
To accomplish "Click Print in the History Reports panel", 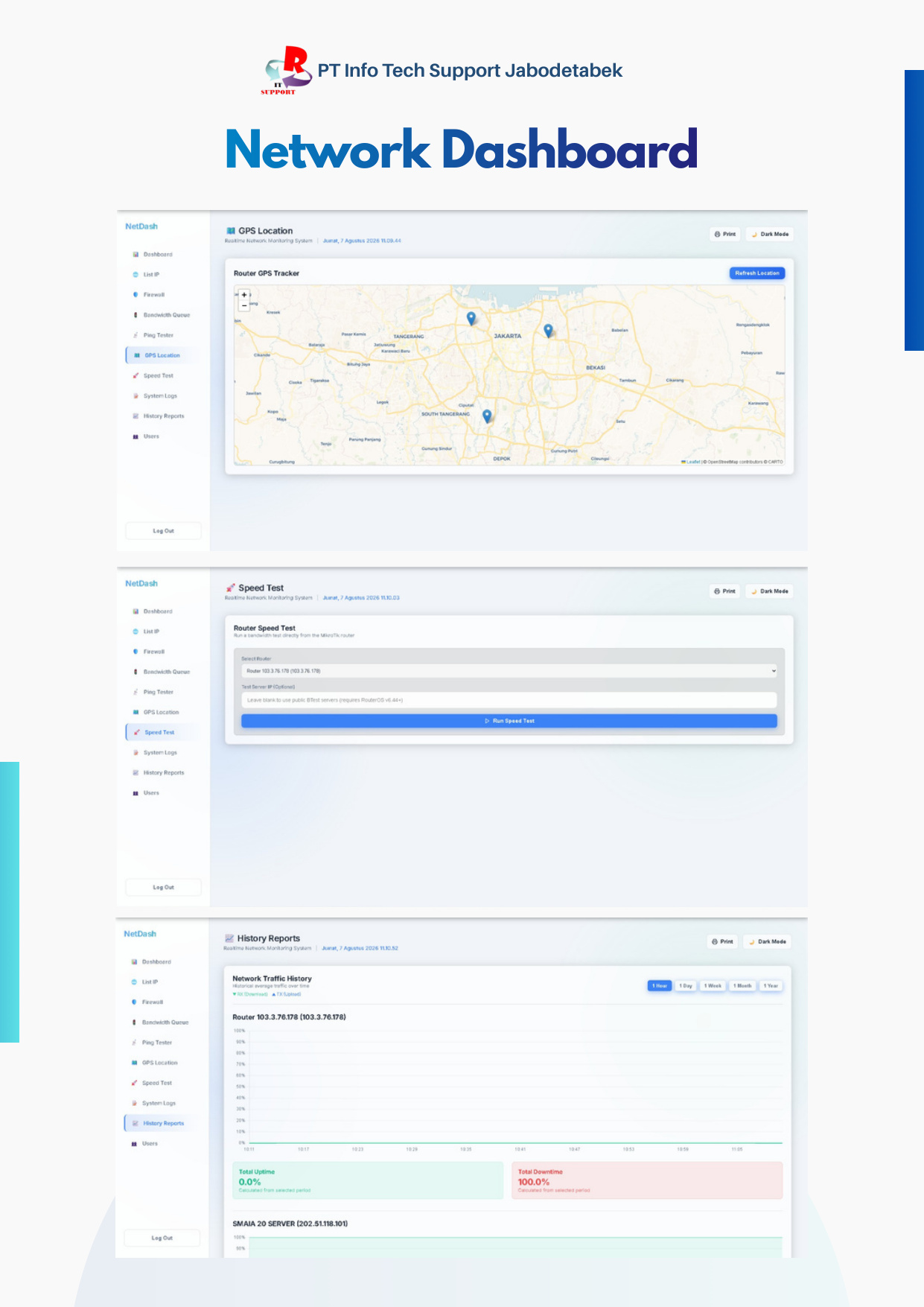I will coord(722,941).
